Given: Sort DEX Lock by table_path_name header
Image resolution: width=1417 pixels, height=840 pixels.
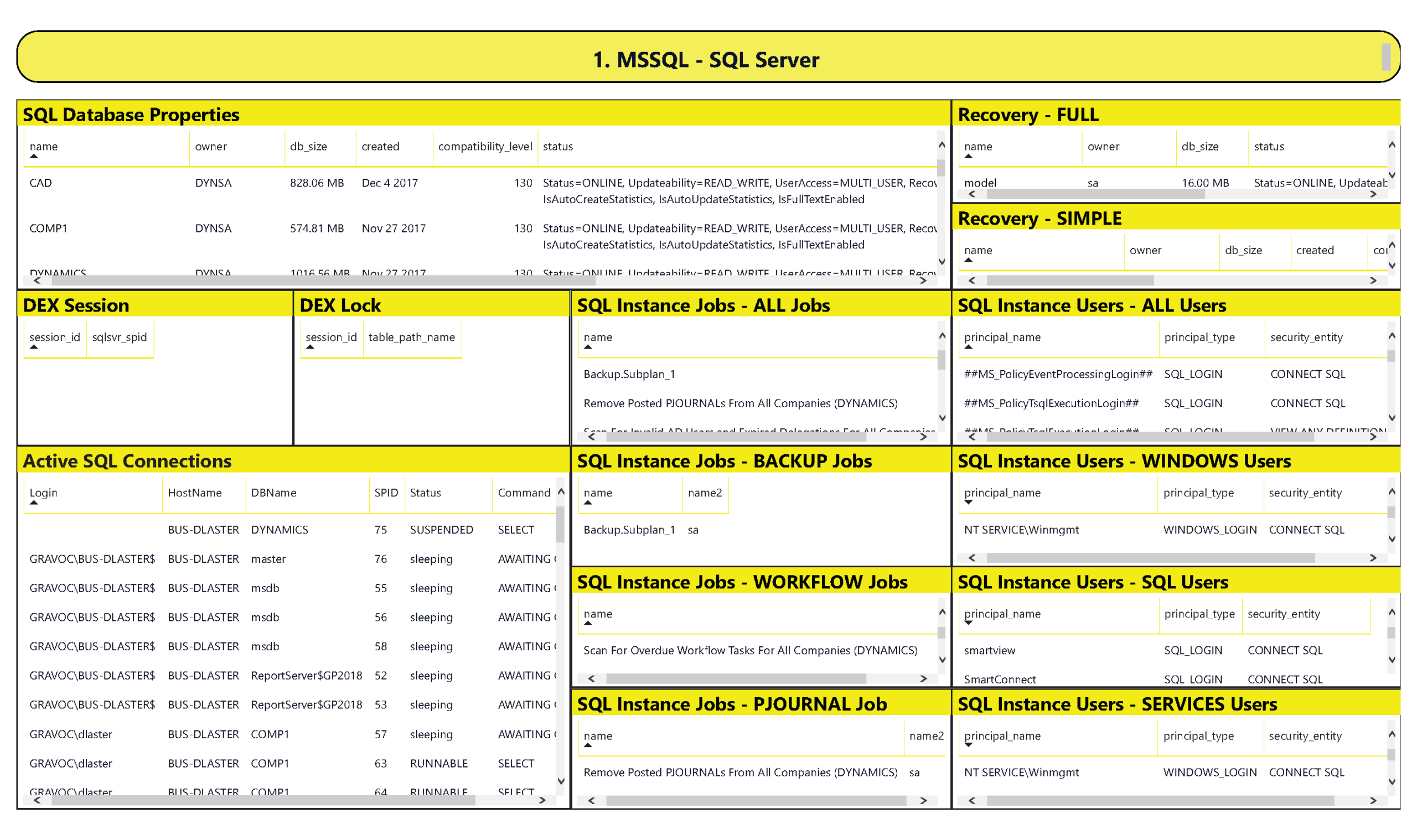Looking at the screenshot, I should click(412, 338).
